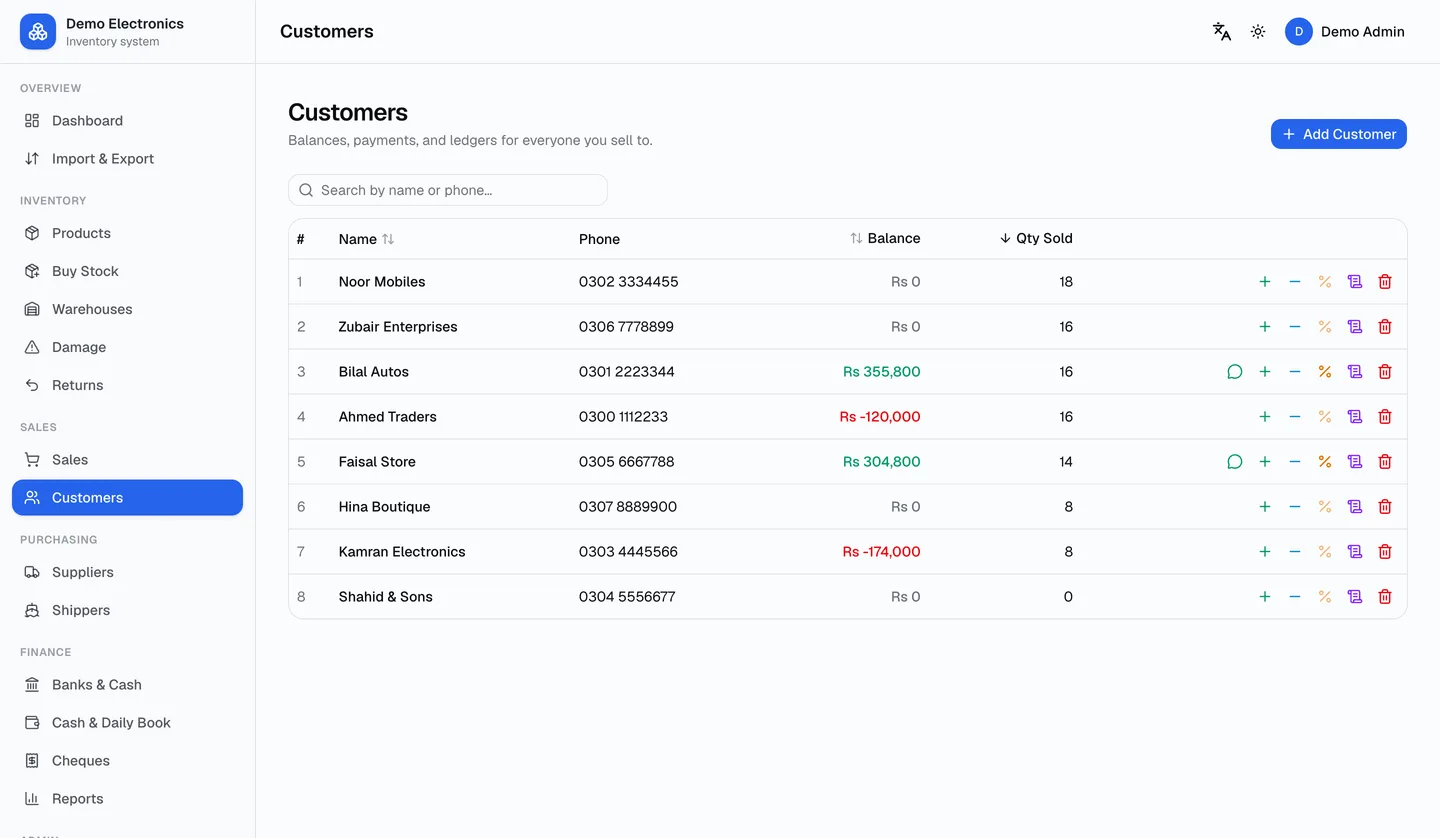Screen dimensions: 1440x838
Task: Navigate to Shippers
Action: click(x=127, y=610)
